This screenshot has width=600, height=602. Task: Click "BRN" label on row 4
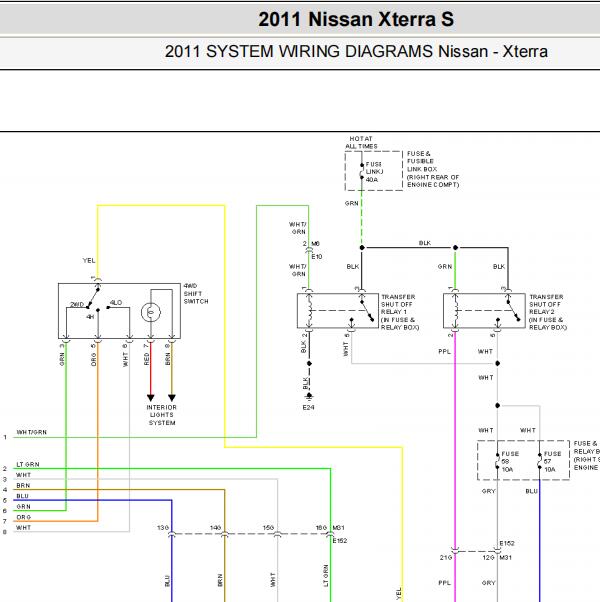click(23, 486)
